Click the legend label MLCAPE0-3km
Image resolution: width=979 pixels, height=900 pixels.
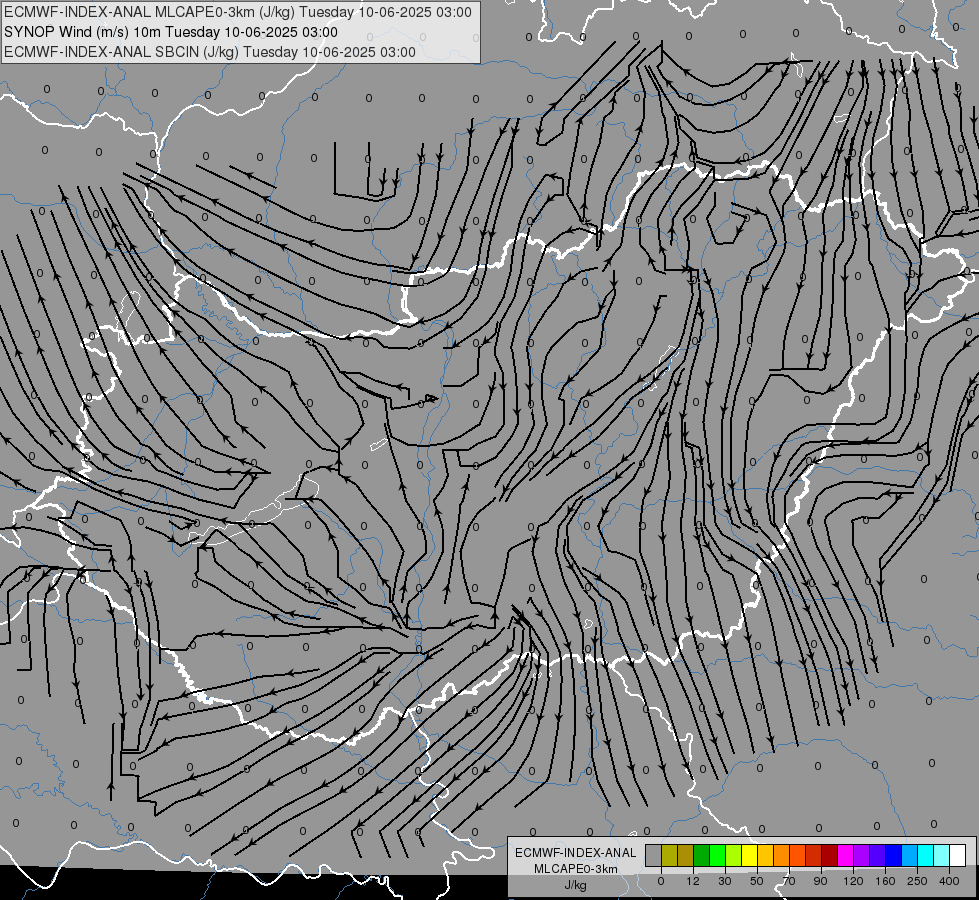click(x=576, y=869)
